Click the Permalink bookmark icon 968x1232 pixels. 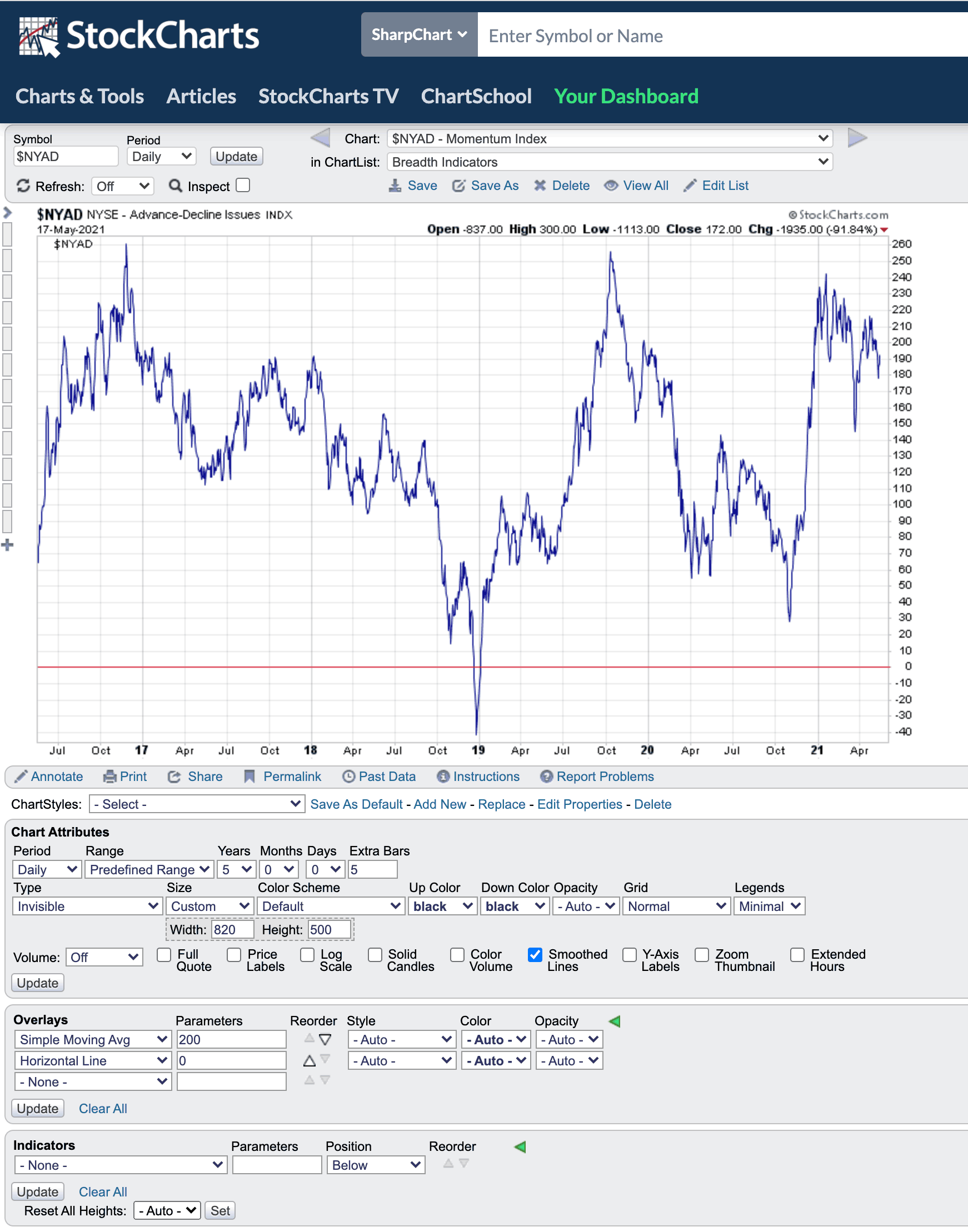click(250, 777)
